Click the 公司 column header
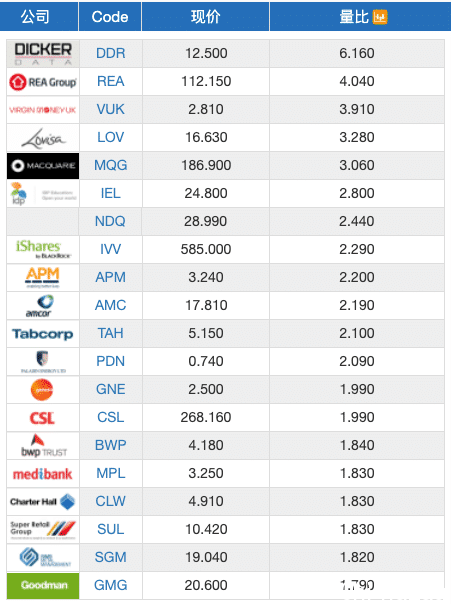 point(35,16)
